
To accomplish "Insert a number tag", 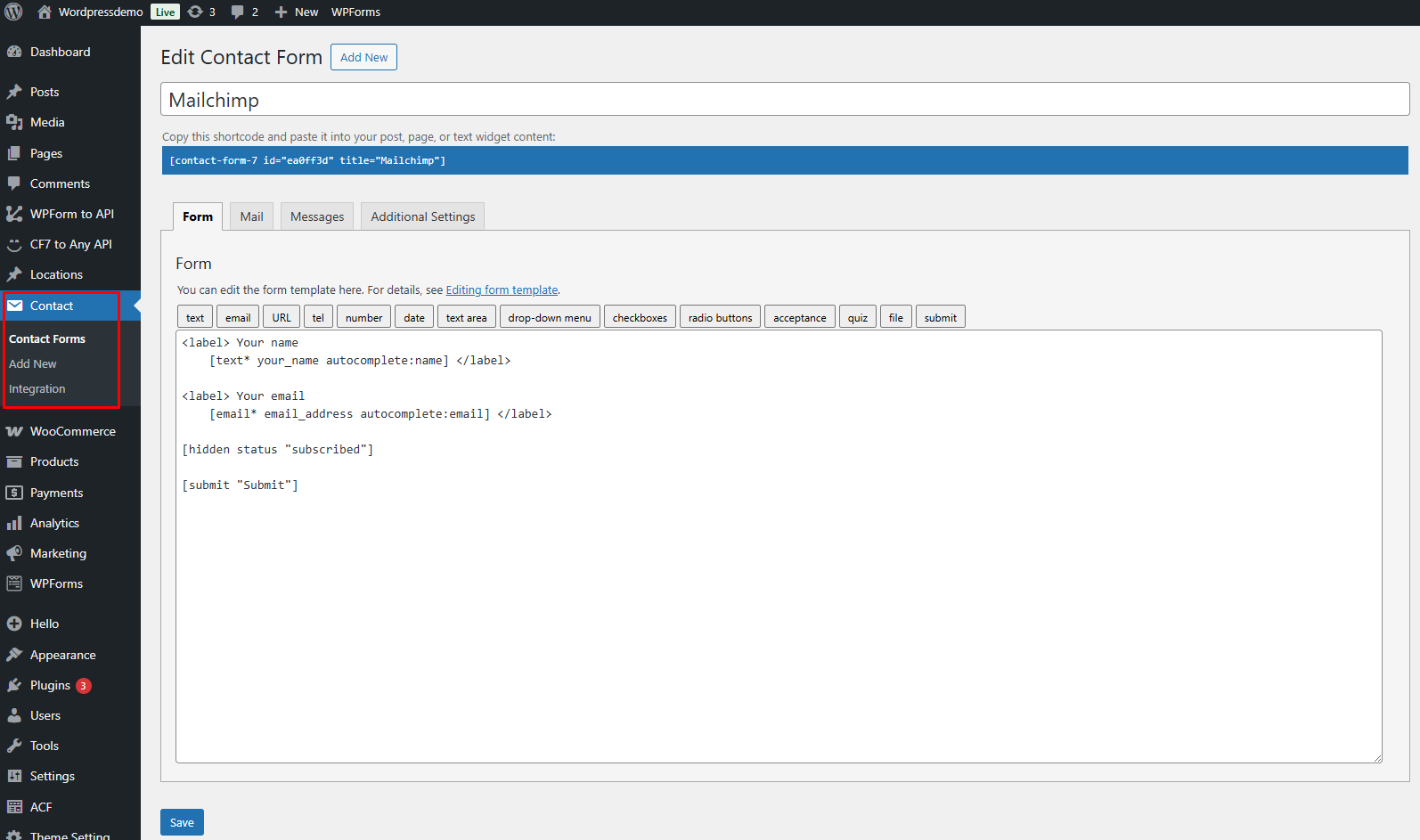I will (363, 317).
